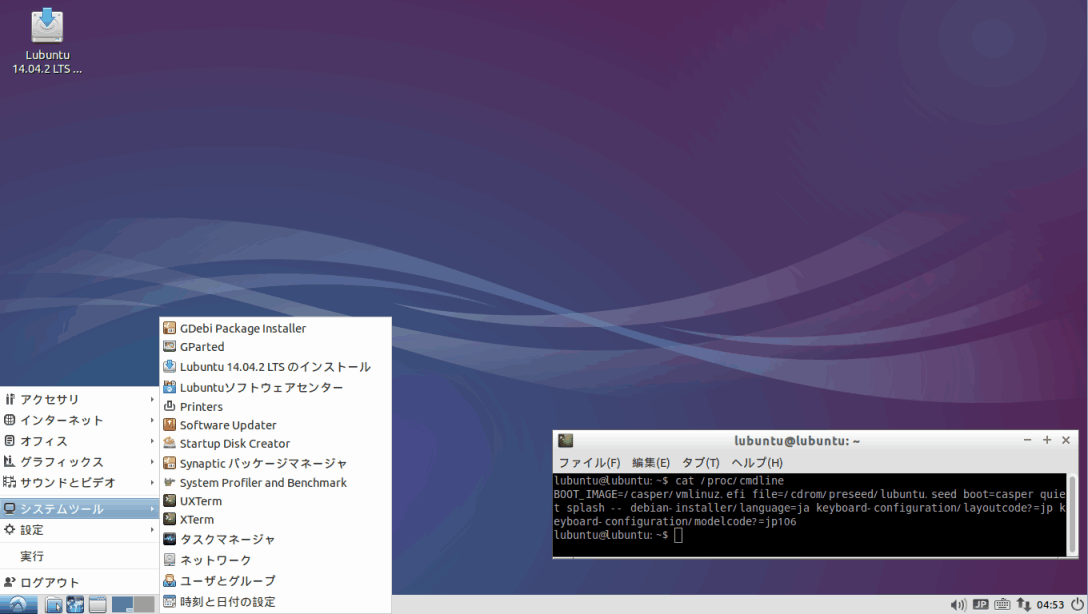Click the iconify all windows panel icon
1088x614 pixels.
(97, 605)
